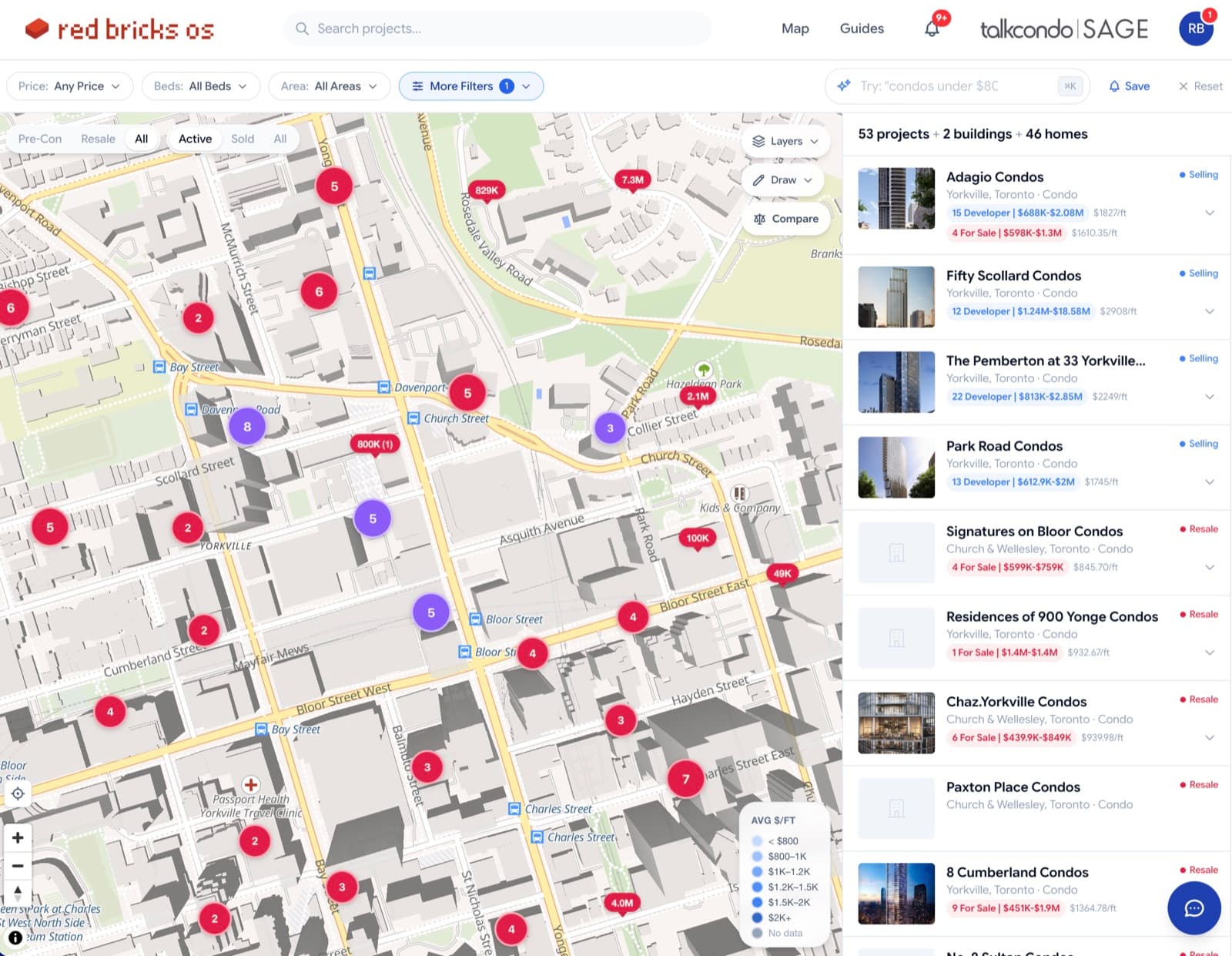Expand Chaz.Yorkville Condos chevron
Image resolution: width=1232 pixels, height=956 pixels.
coord(1210,737)
